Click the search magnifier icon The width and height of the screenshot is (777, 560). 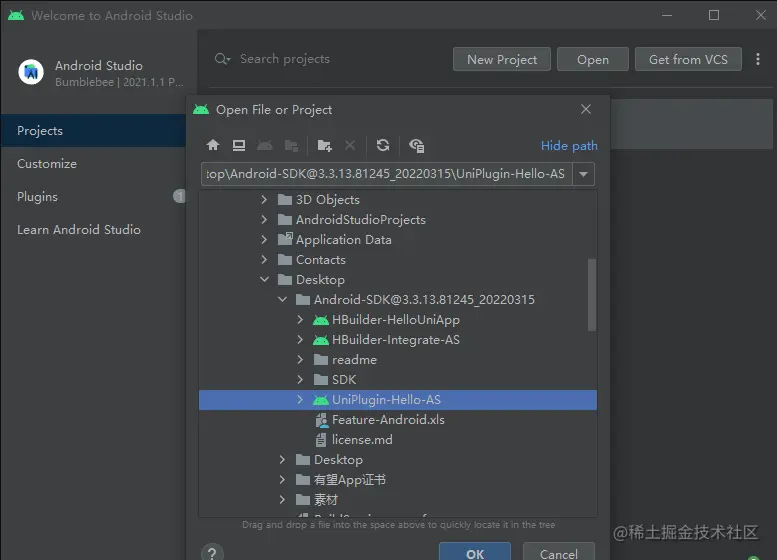pyautogui.click(x=222, y=59)
